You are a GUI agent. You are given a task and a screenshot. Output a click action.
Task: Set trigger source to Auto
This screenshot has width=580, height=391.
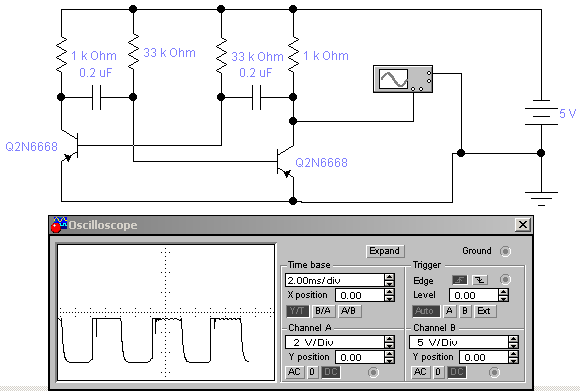pos(425,311)
